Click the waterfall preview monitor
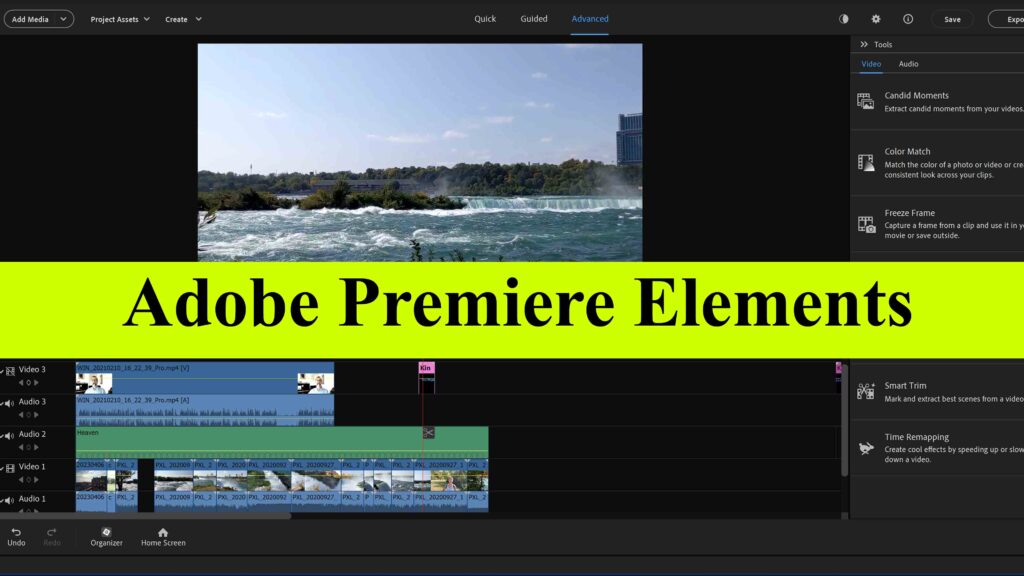The height and width of the screenshot is (576, 1024). coord(420,152)
